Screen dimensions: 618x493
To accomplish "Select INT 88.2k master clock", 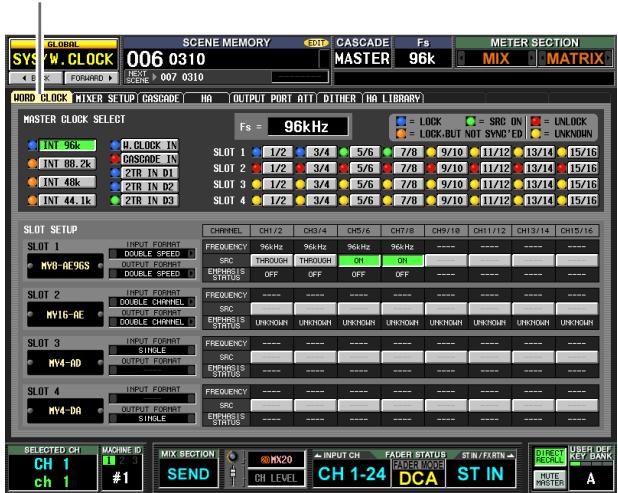I will pos(67,164).
